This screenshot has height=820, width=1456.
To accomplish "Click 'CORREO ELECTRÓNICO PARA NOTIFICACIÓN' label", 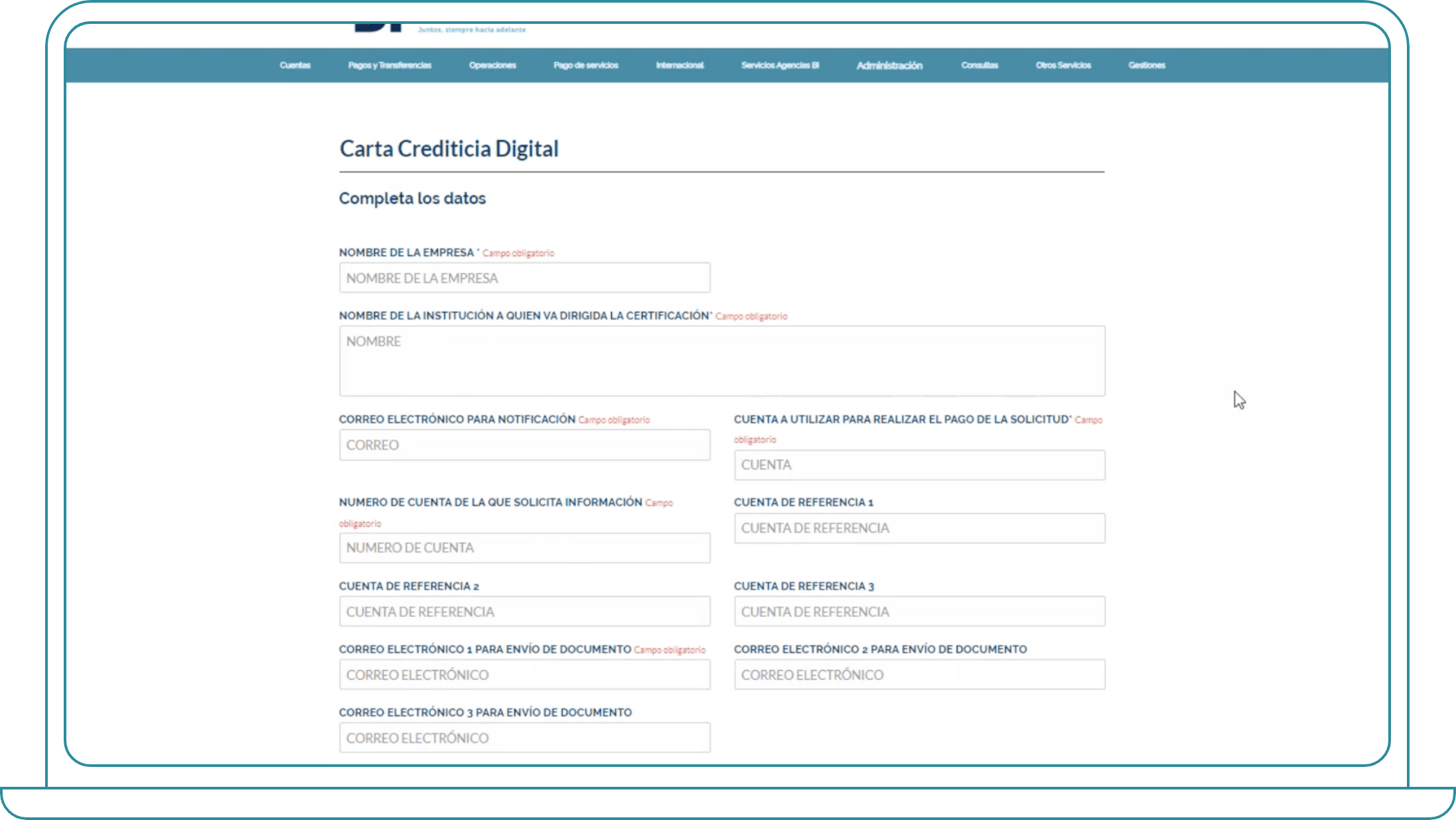I will pyautogui.click(x=457, y=419).
